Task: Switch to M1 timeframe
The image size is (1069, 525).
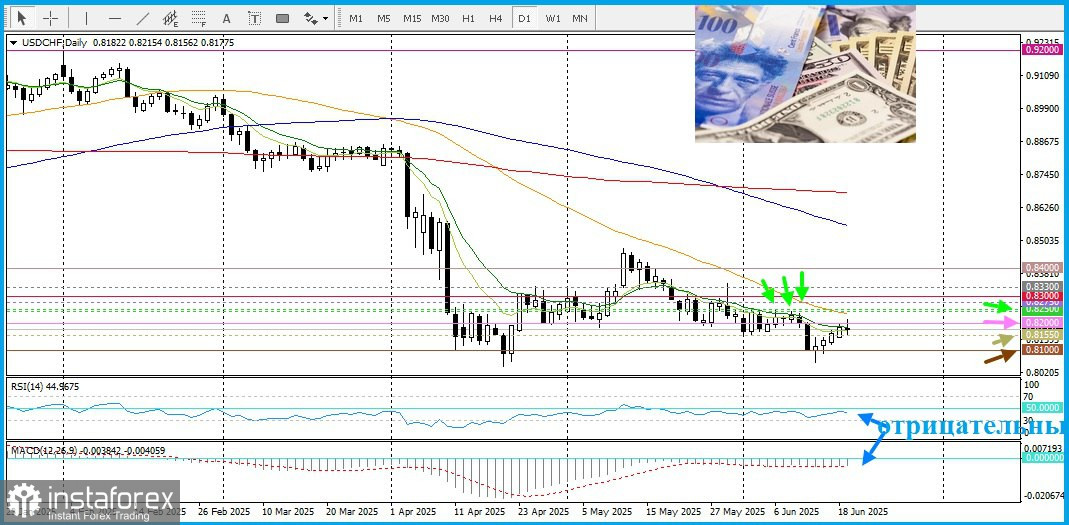Action: 355,18
